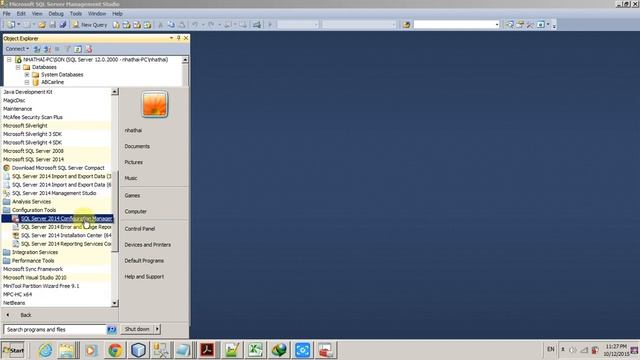Open SQL Server 2014 Management Studio shortcut

[x=54, y=193]
